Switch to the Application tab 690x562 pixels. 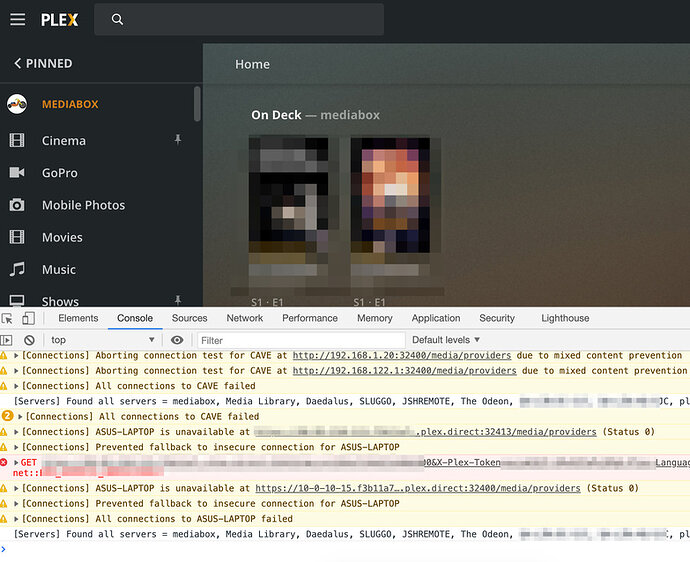coord(436,318)
